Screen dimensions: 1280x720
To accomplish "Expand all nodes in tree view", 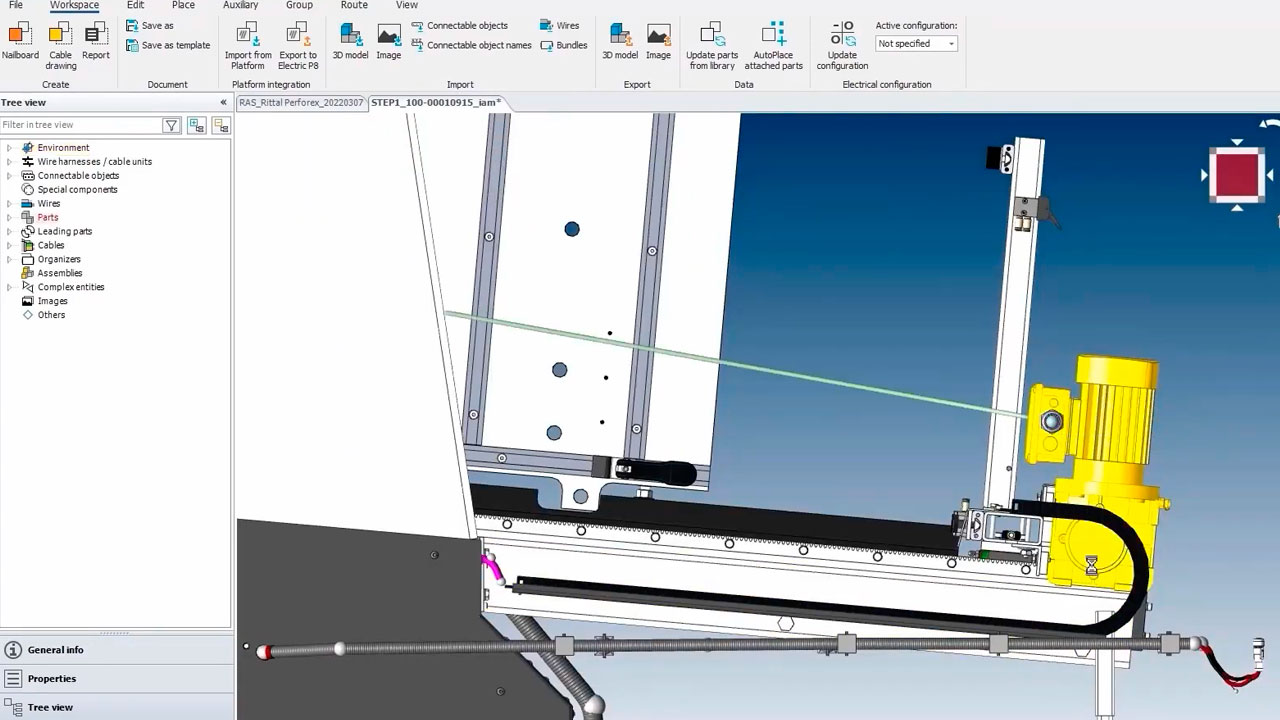I will [x=197, y=125].
